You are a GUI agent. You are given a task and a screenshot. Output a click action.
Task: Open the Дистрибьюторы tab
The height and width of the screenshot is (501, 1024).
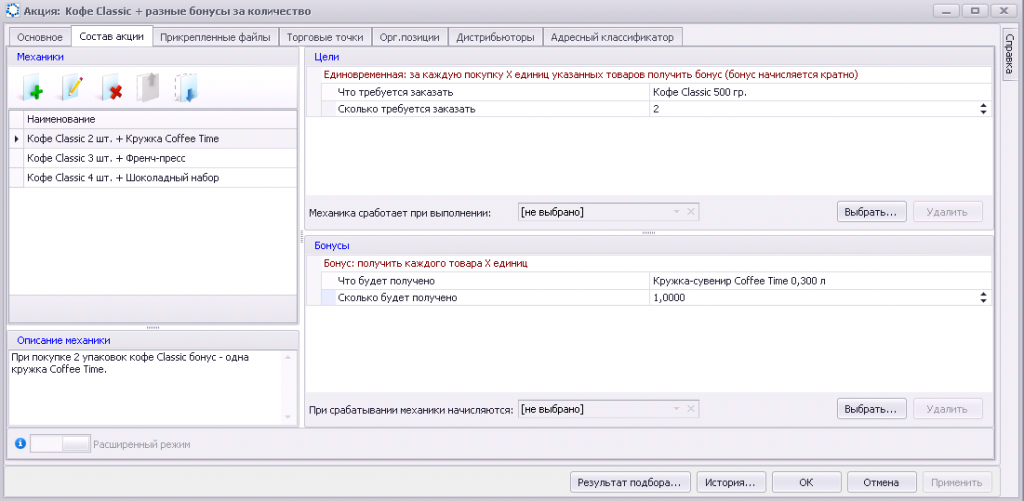click(x=496, y=37)
